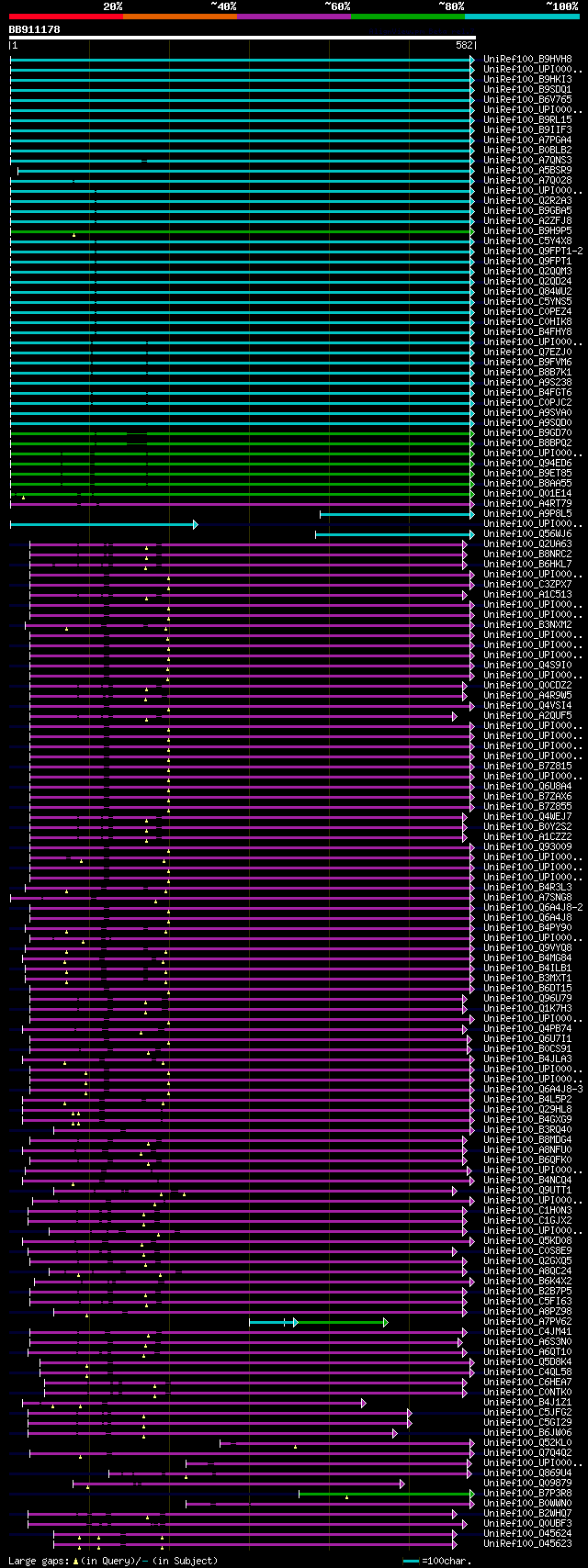The width and height of the screenshot is (588, 1568).
Task: Select the UniRef100_Q0UBF3 label
Action: 527,1523
